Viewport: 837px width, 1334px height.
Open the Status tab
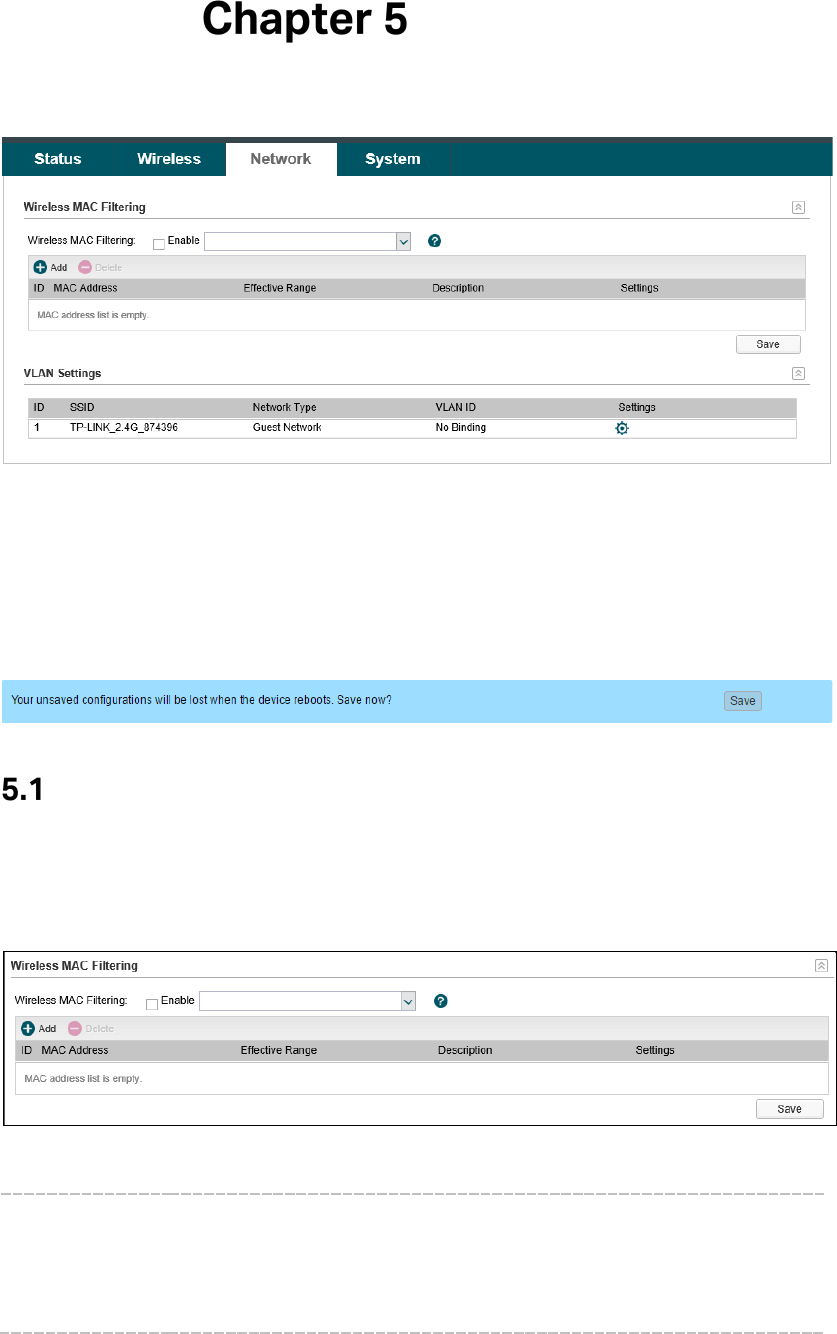coord(58,159)
